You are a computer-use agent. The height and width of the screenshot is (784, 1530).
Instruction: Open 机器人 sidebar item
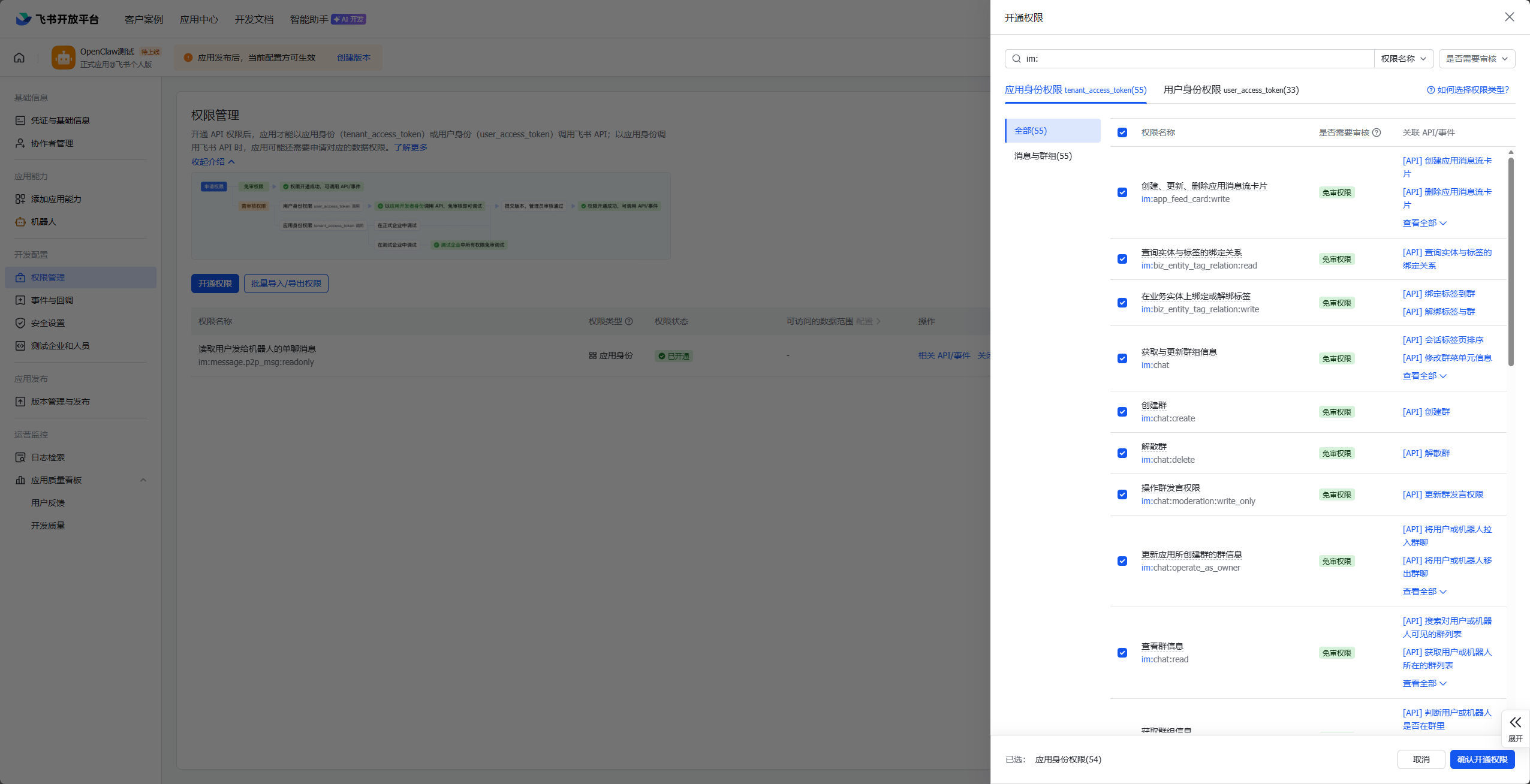click(43, 222)
